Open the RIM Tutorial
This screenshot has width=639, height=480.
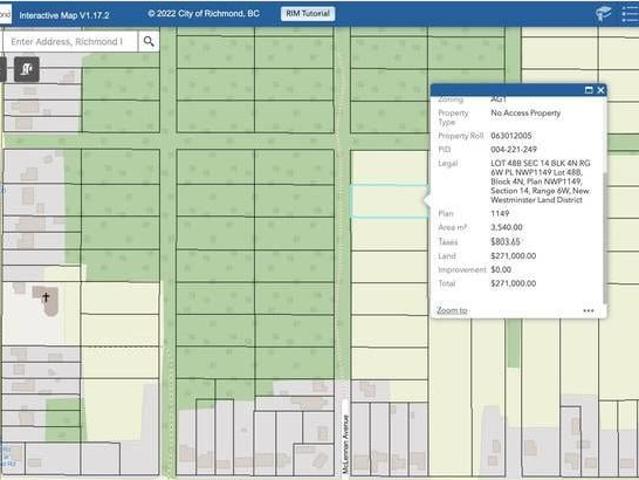click(x=307, y=14)
